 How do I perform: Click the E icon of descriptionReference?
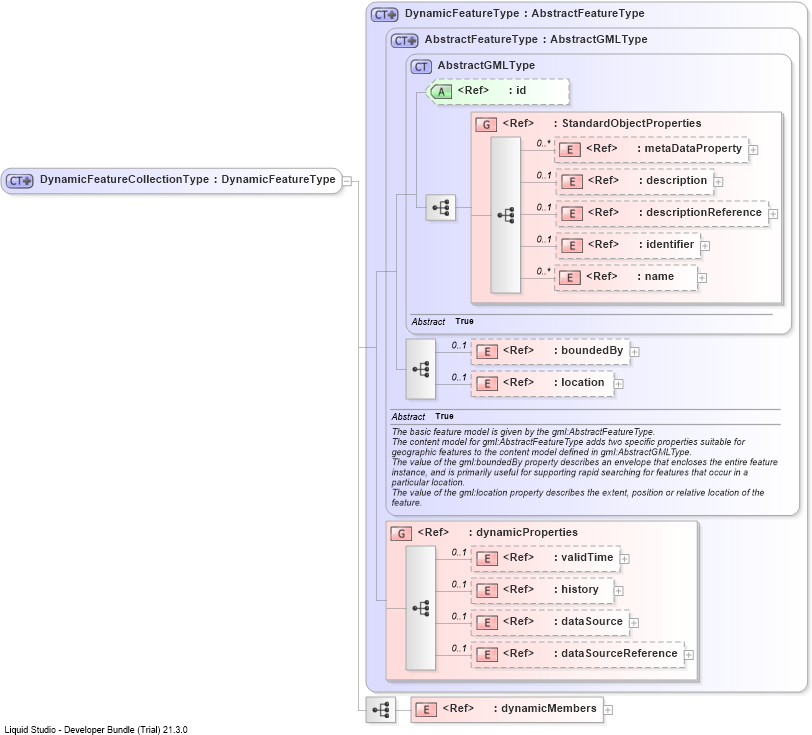[572, 213]
